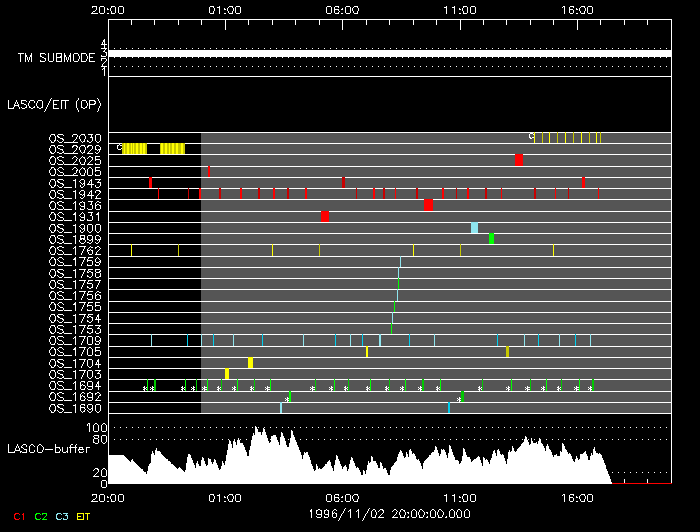700x532 pixels.
Task: Click the yellow block in the OS_1703 row
Action: [227, 374]
